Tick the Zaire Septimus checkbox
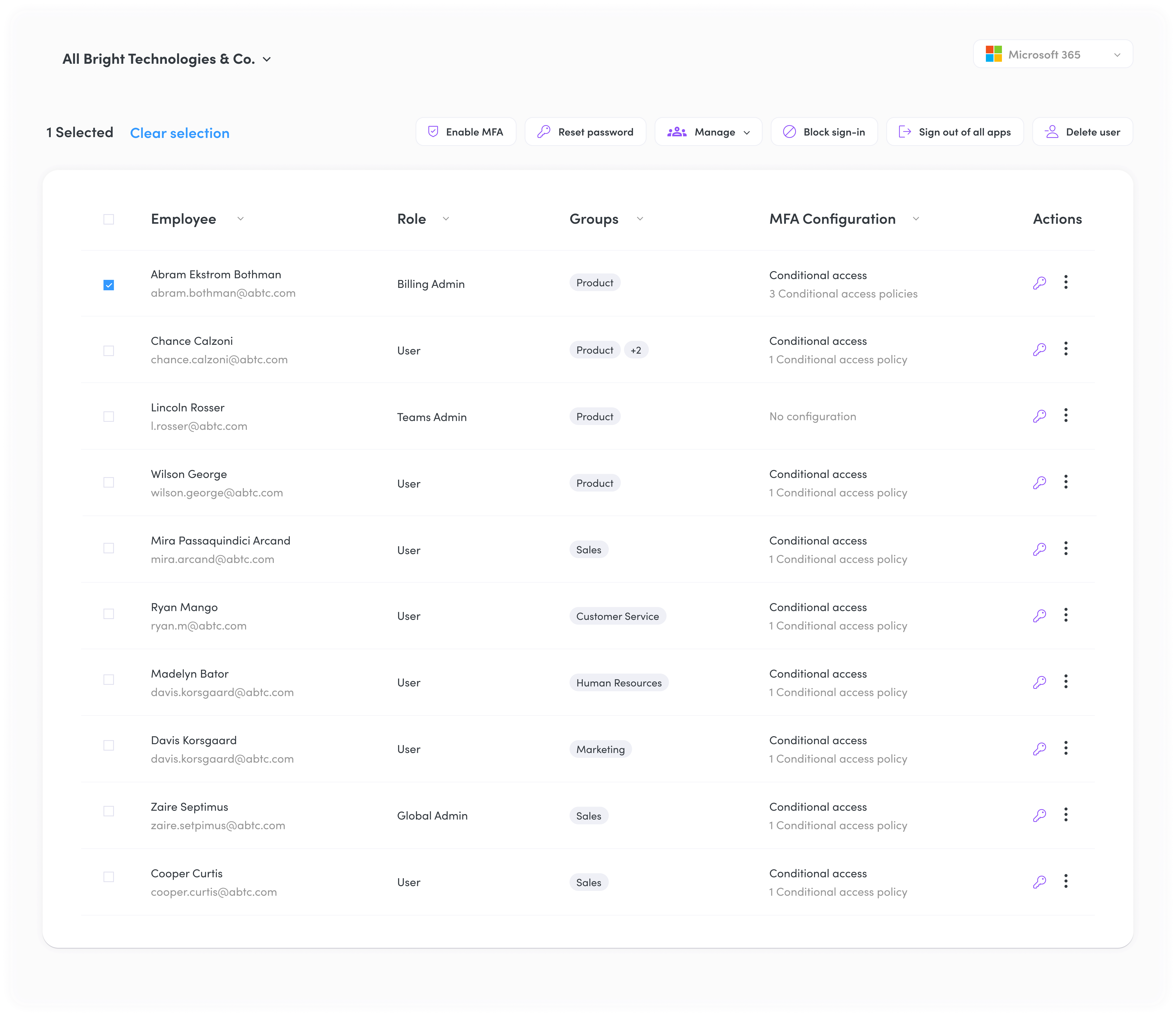The image size is (1176, 1016). point(109,811)
